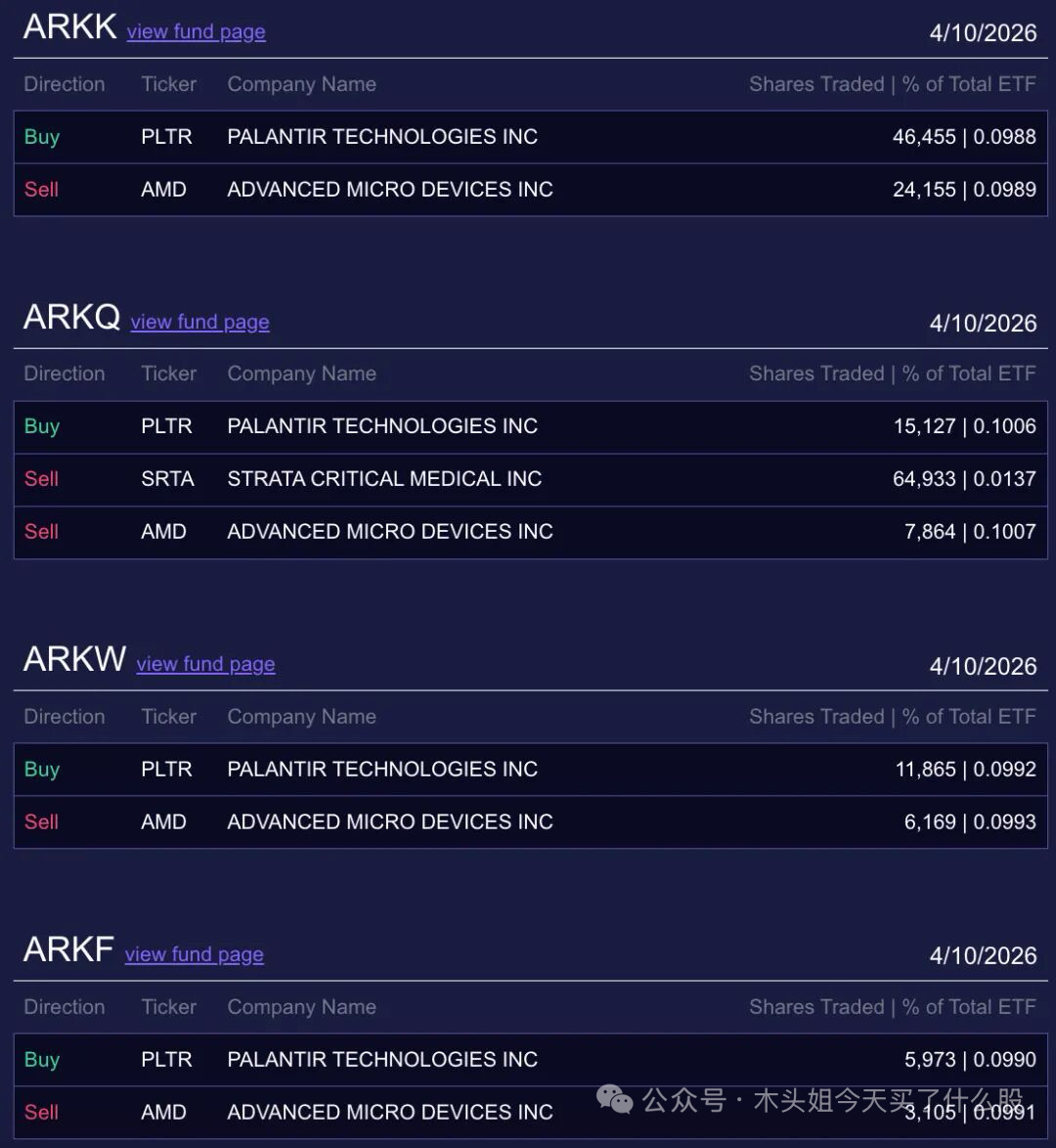This screenshot has width=1056, height=1148.
Task: Click the ARKQ Ticker column header
Action: tap(169, 374)
